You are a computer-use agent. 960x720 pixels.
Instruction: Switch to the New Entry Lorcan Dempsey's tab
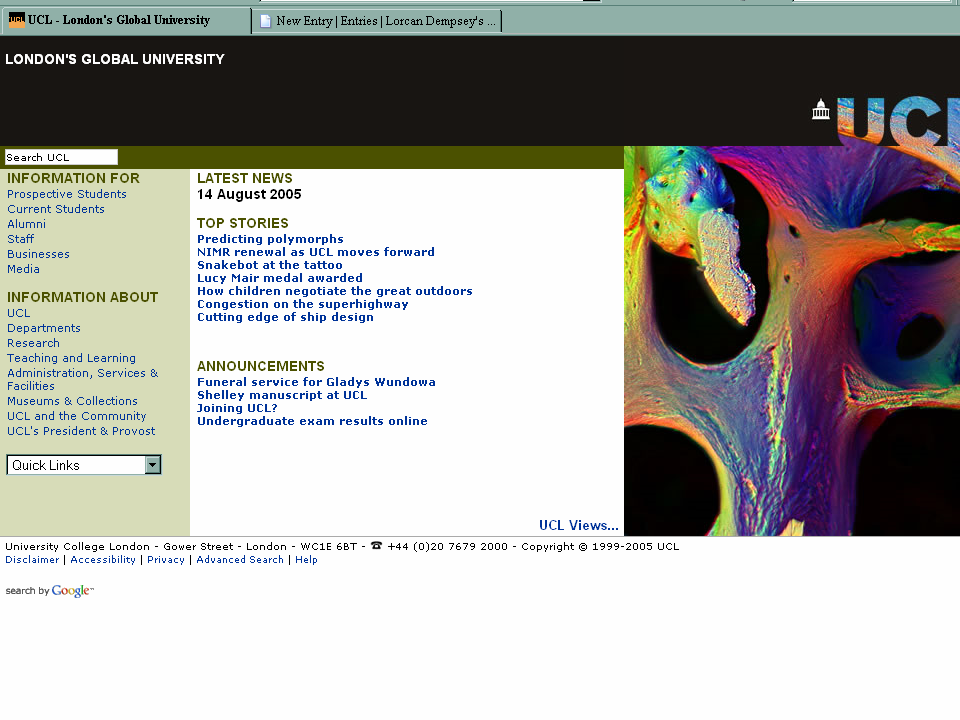[377, 21]
